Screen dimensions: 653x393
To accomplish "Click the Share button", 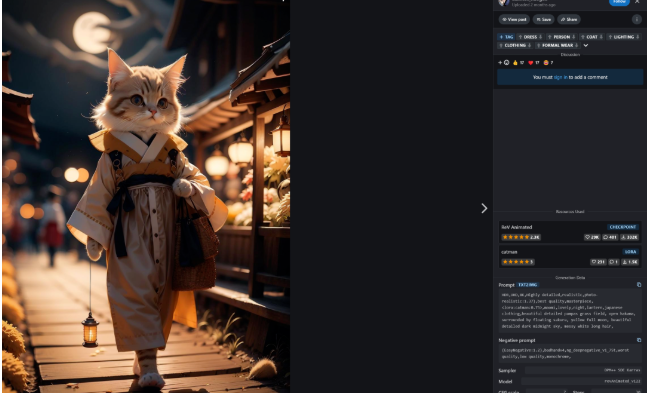I will 569,19.
